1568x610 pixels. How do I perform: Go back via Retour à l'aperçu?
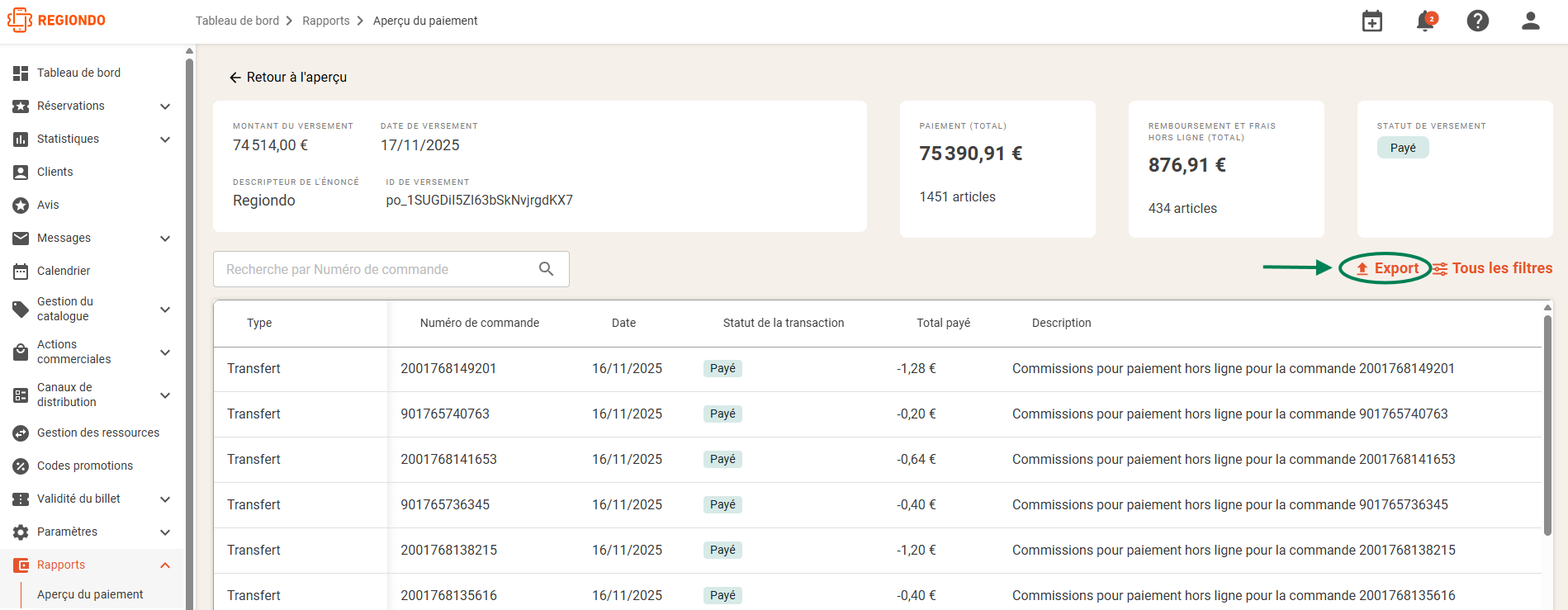(288, 77)
